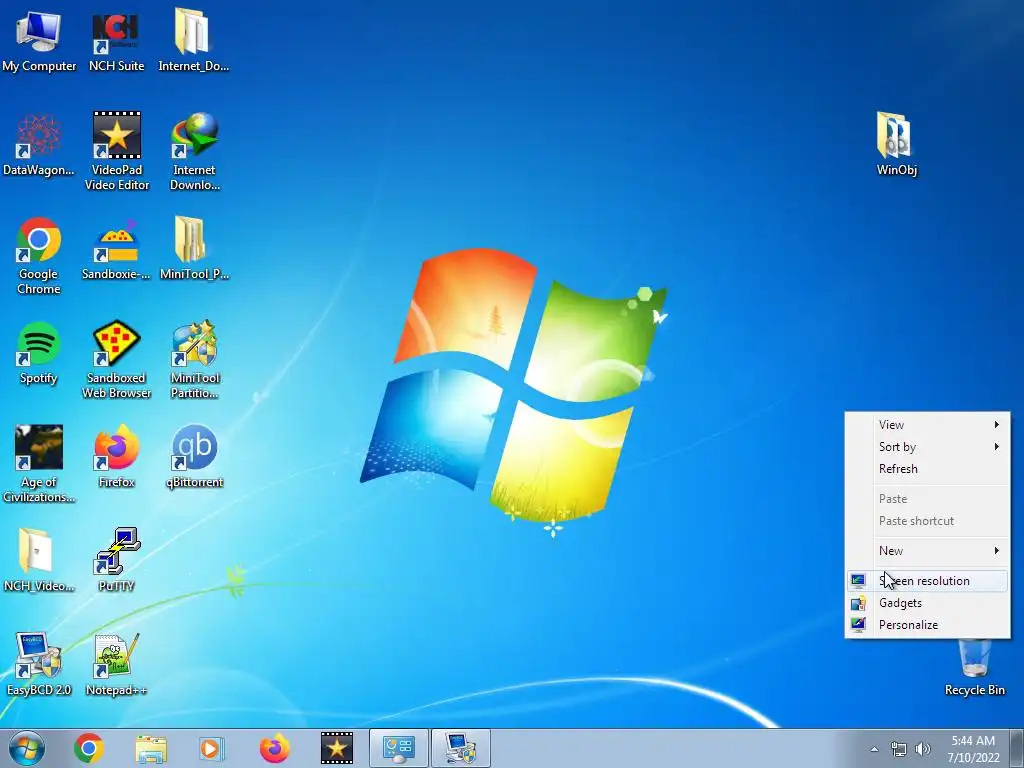The width and height of the screenshot is (1024, 768).
Task: Select the Spotify desktop shortcut
Action: pos(39,353)
